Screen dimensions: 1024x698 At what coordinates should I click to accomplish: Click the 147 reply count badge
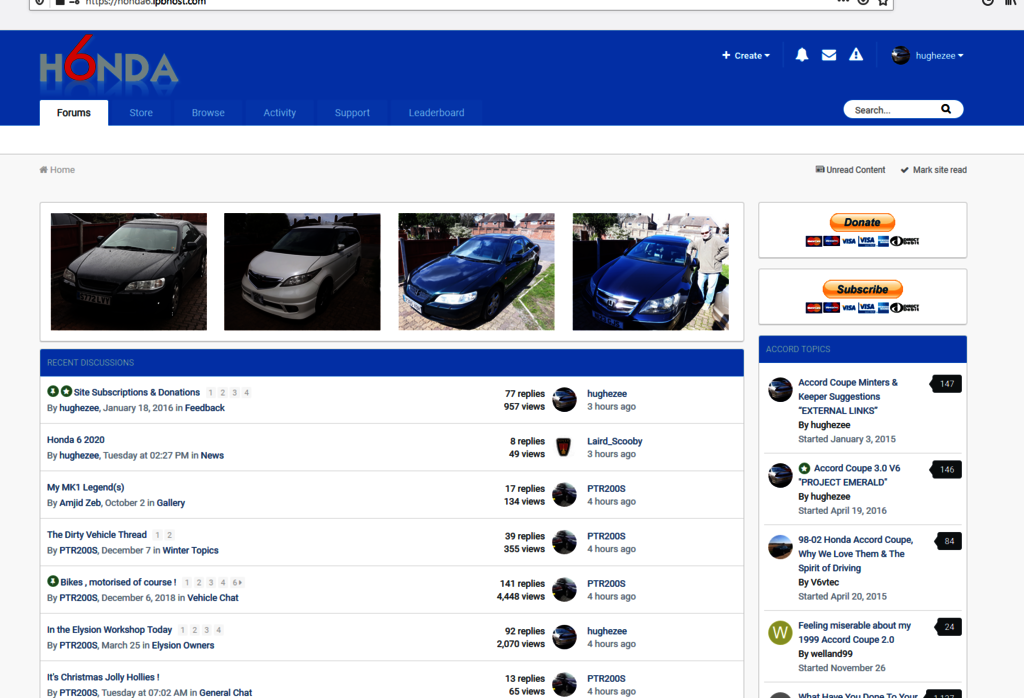click(946, 384)
